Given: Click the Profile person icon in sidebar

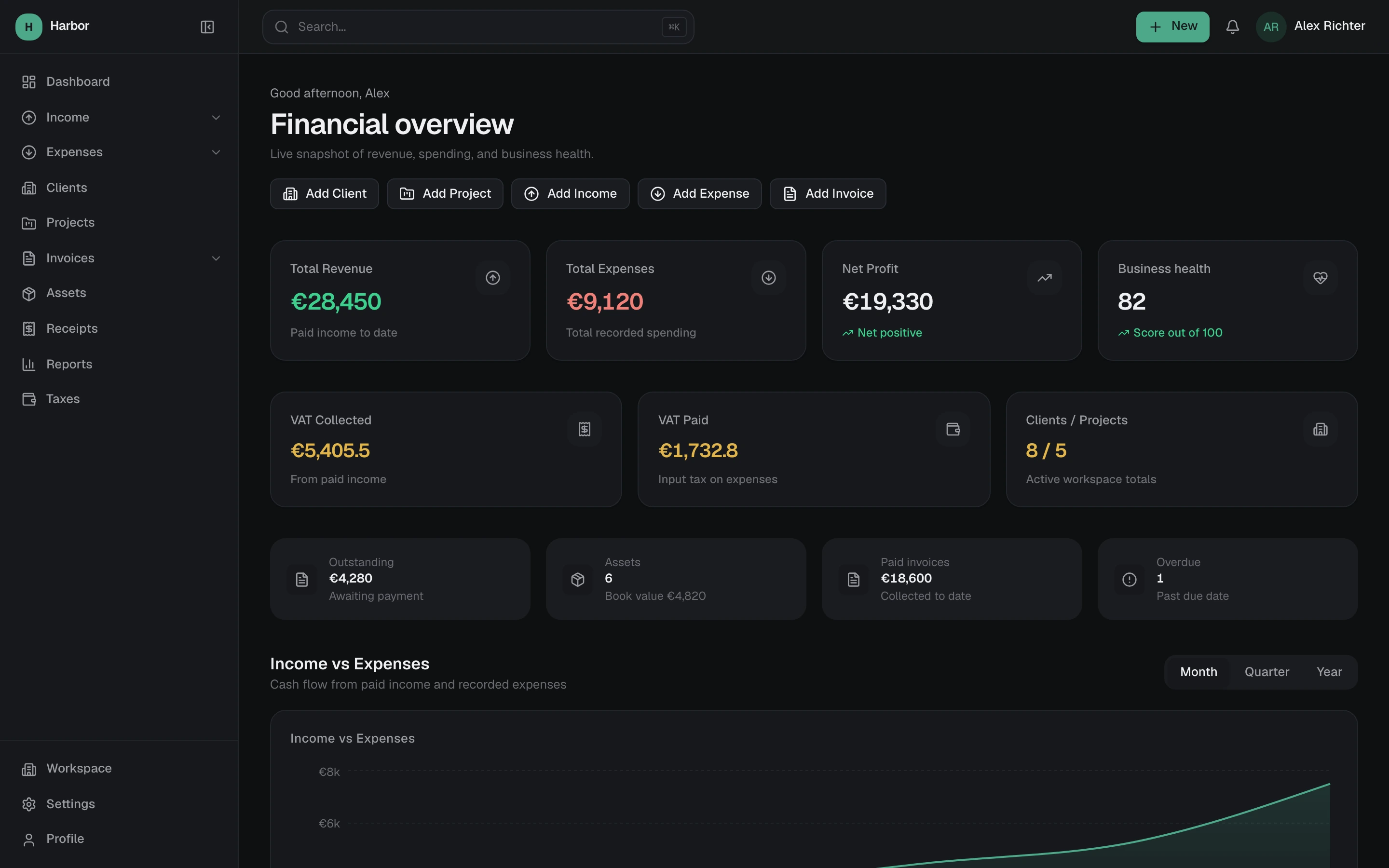Looking at the screenshot, I should pyautogui.click(x=29, y=839).
